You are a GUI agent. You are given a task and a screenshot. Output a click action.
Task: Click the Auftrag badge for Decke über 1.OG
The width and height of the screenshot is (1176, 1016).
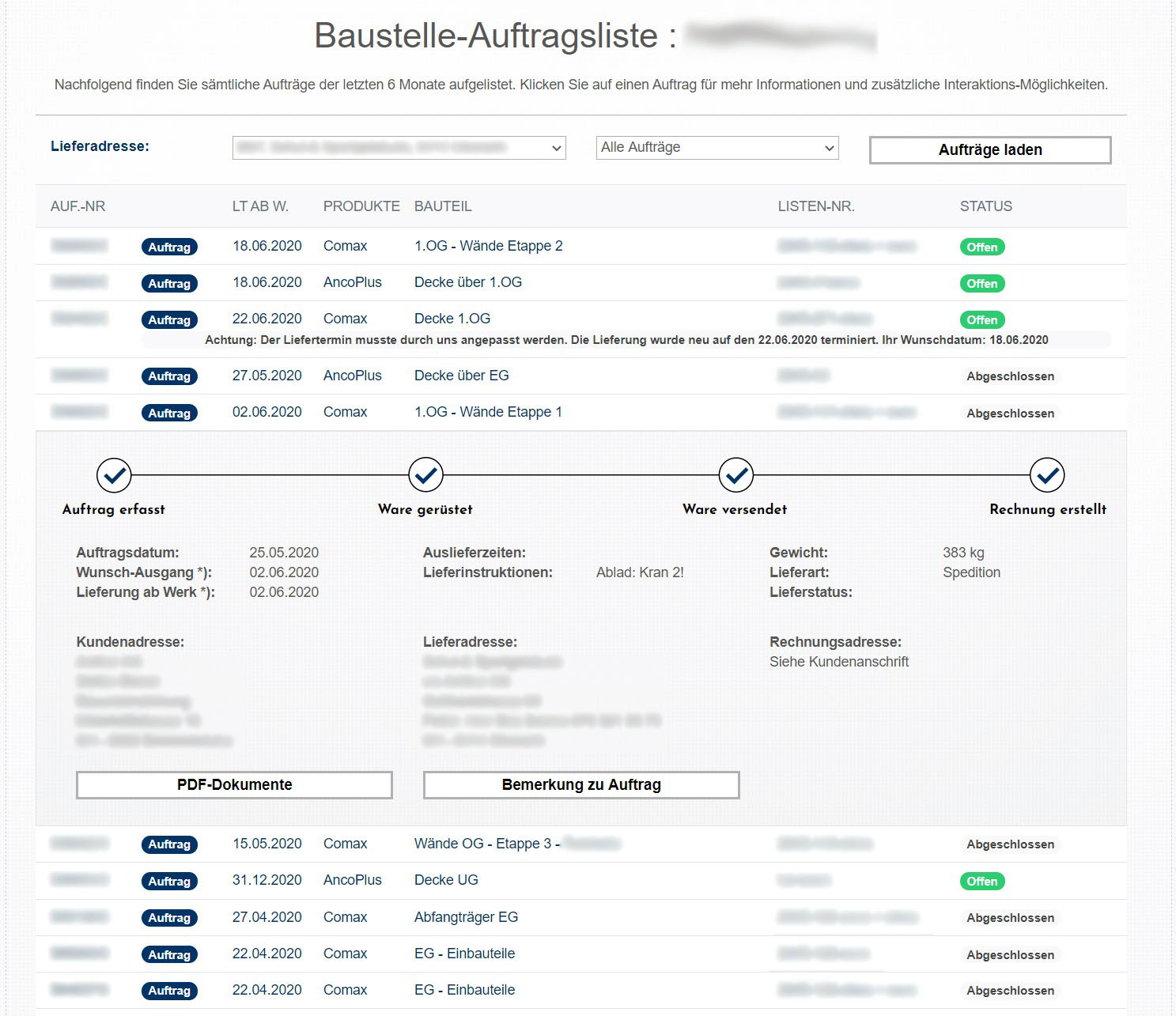click(x=169, y=283)
